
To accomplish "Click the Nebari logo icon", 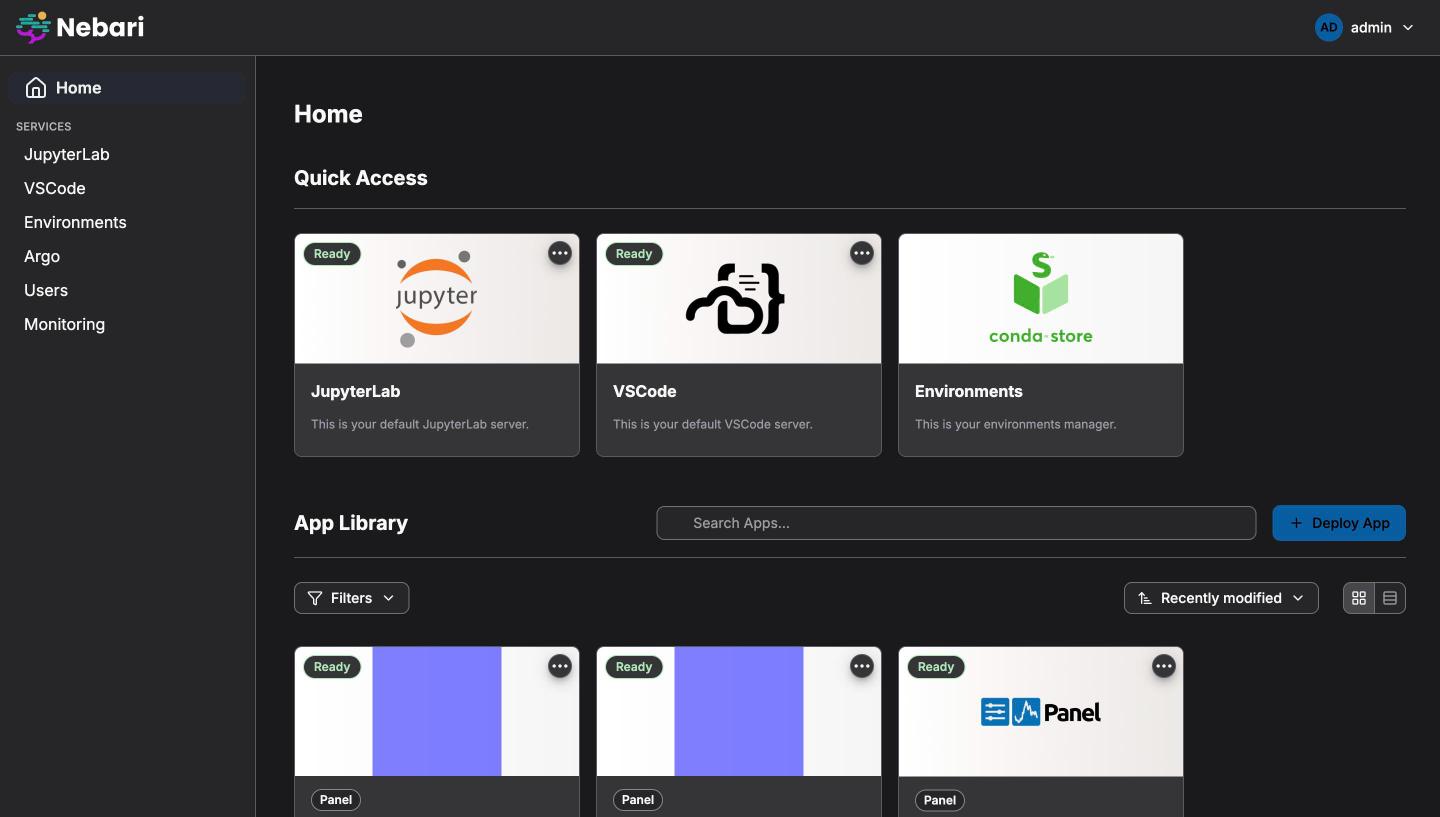I will (x=33, y=27).
